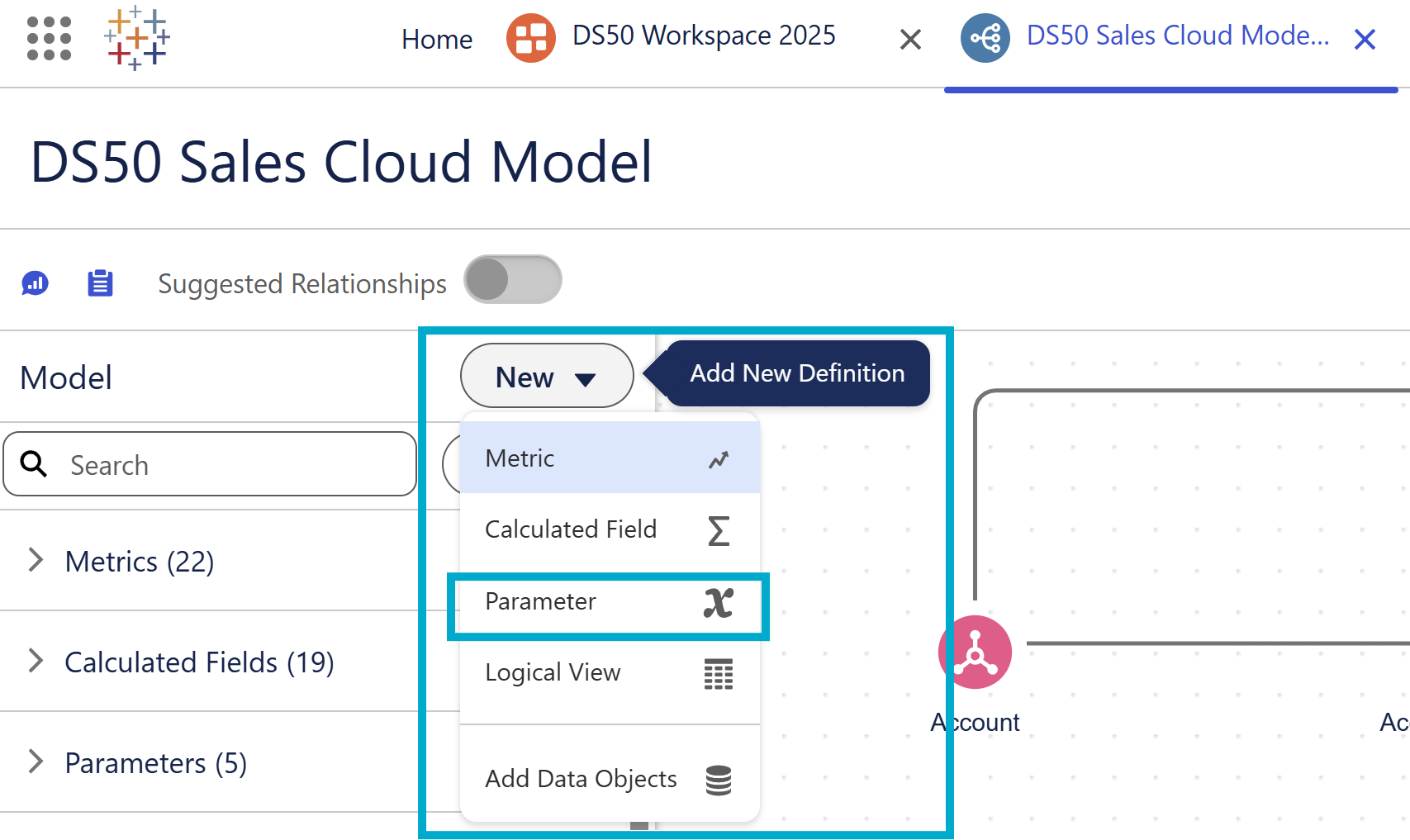Click the Suggested Relationships label
The width and height of the screenshot is (1410, 840).
302,284
